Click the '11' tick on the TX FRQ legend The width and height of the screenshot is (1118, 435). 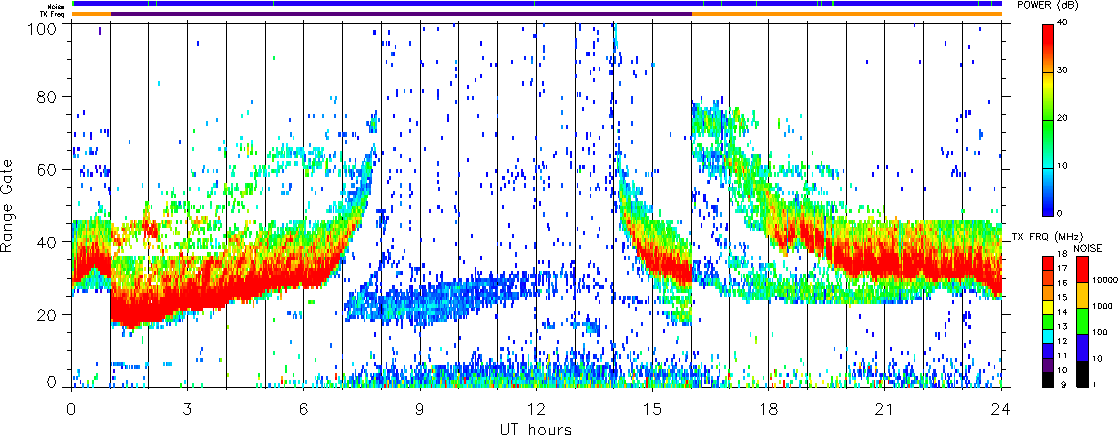coord(1063,356)
